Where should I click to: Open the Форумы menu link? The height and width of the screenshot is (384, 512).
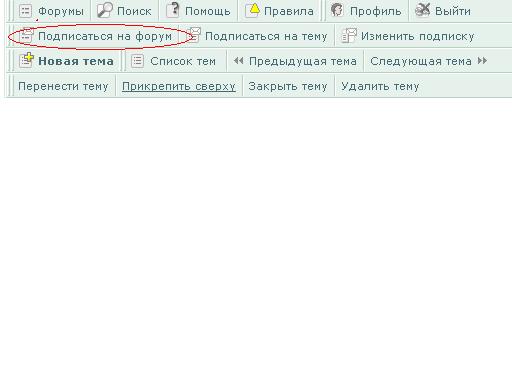click(61, 11)
